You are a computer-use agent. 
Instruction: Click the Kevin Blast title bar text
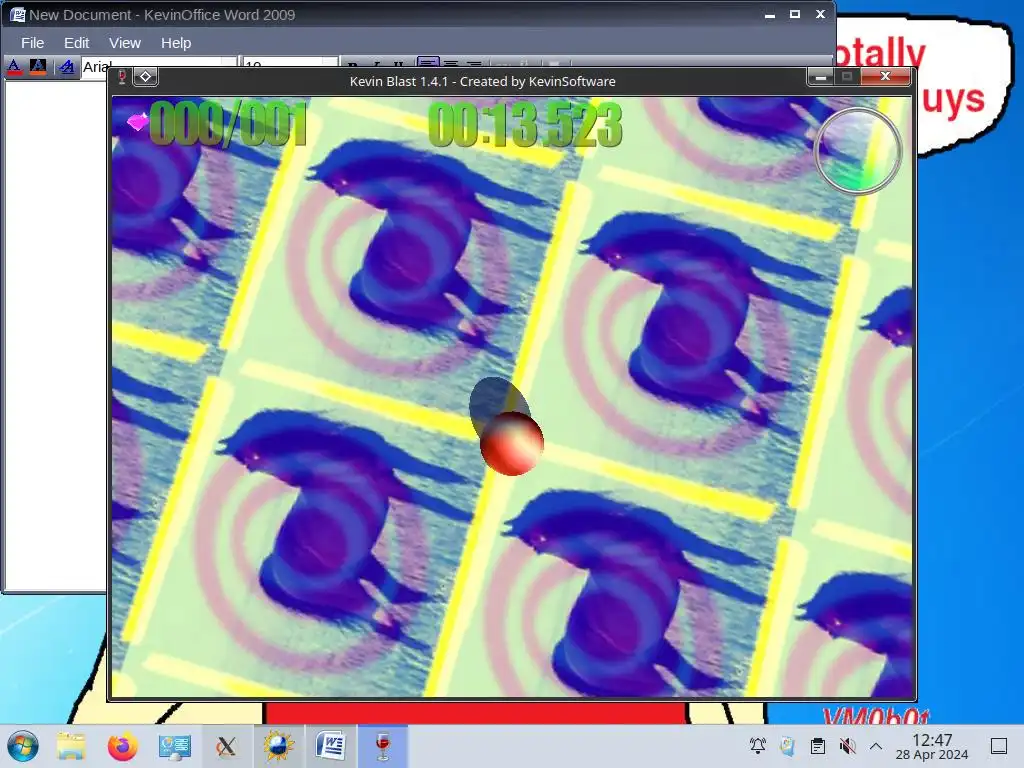(x=483, y=82)
